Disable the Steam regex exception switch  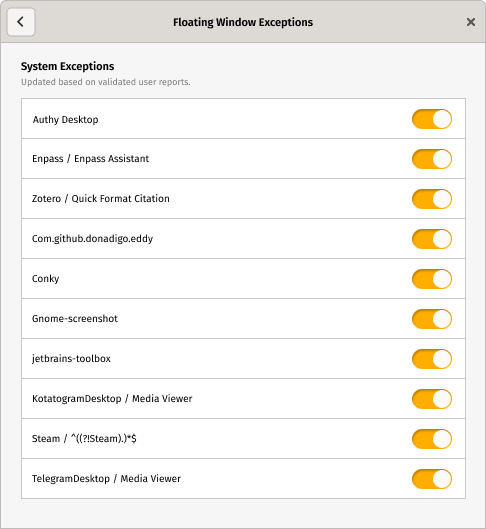pyautogui.click(x=432, y=439)
